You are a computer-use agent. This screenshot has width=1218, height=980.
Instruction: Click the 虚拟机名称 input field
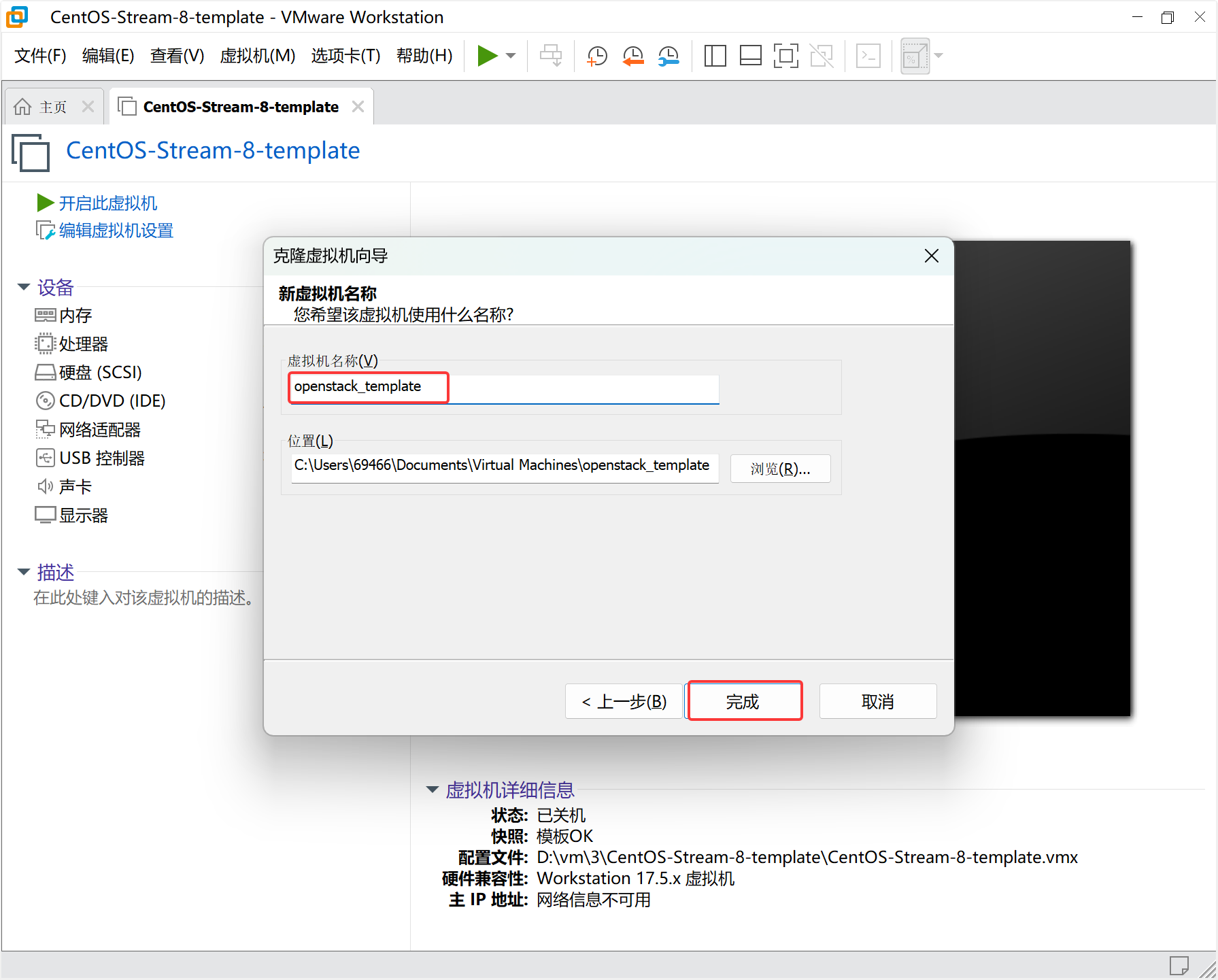[504, 388]
